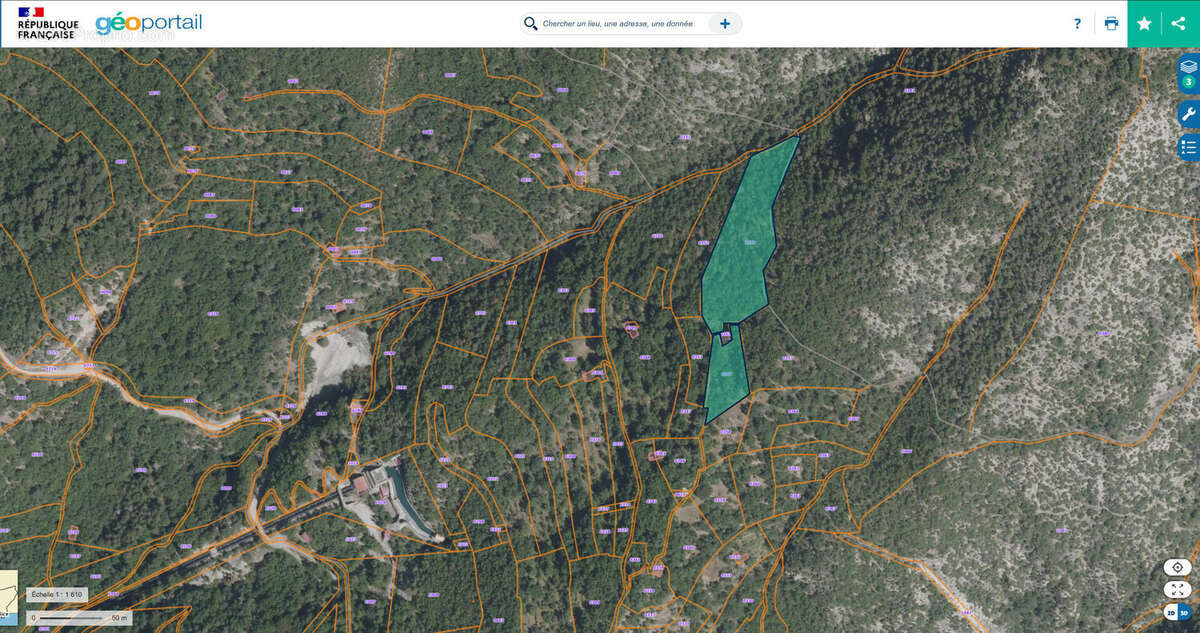Image resolution: width=1200 pixels, height=633 pixels.
Task: Select the 2D view mode
Action: [1170, 613]
